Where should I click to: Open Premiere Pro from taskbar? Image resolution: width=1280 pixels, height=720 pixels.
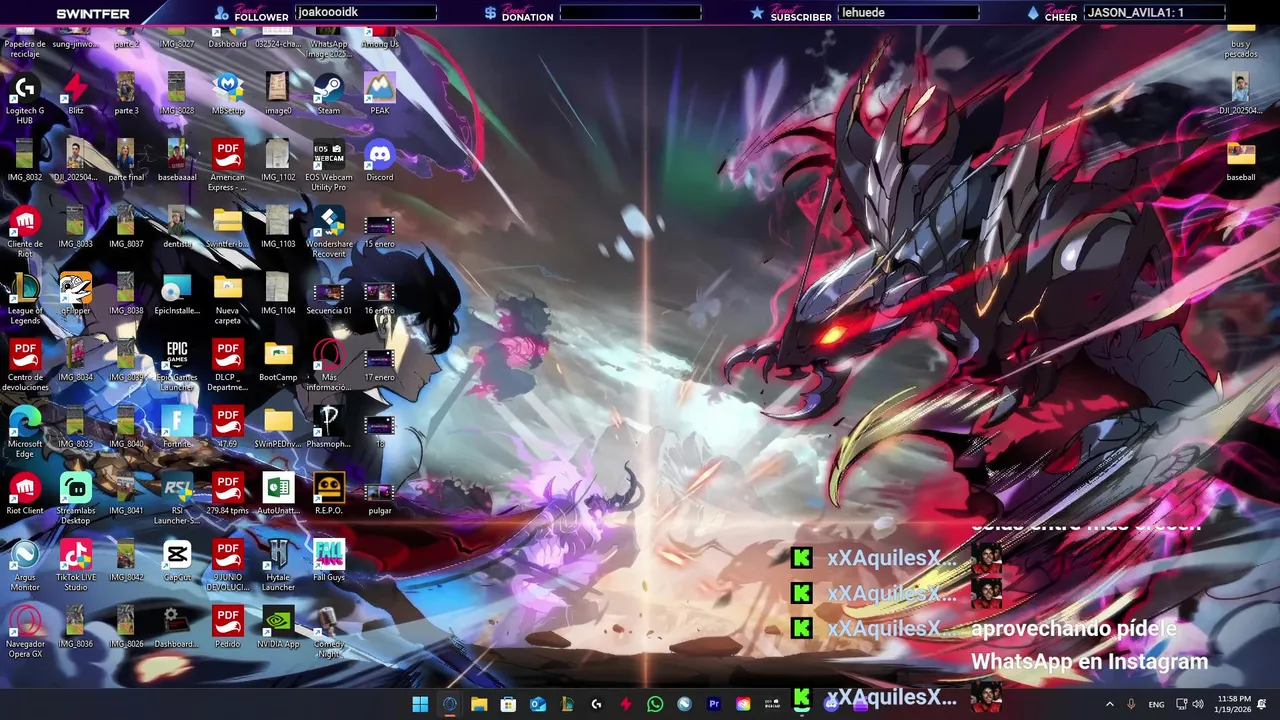pos(714,704)
